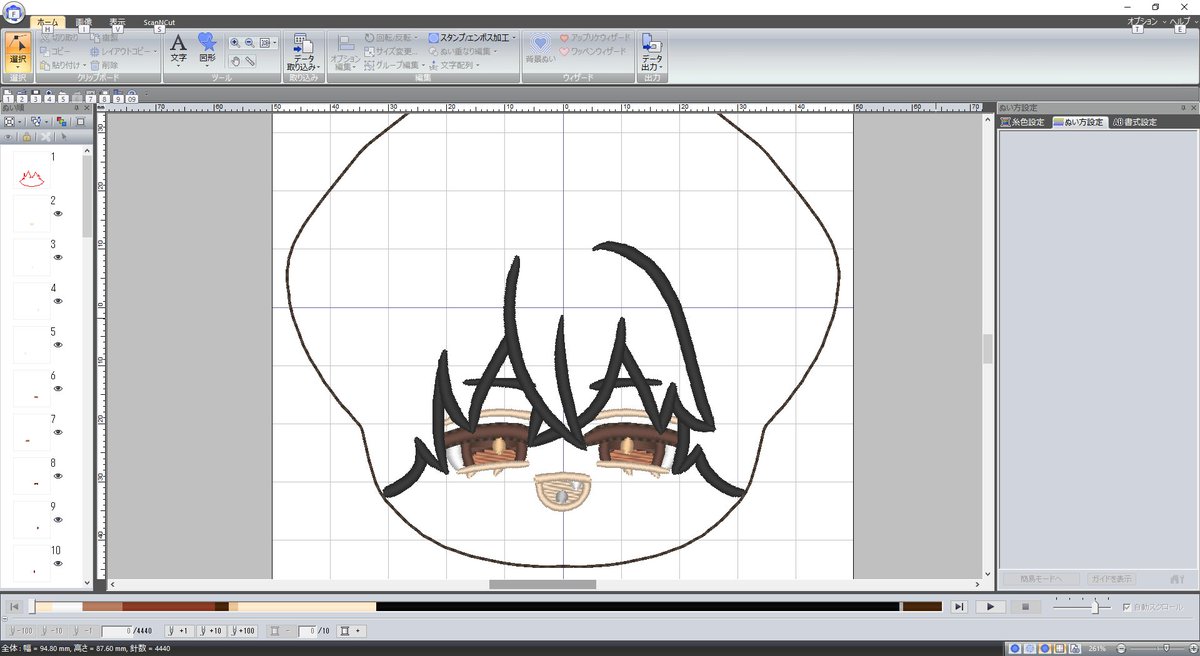
Task: Click the horizontal canvas scrollbar
Action: (542, 584)
